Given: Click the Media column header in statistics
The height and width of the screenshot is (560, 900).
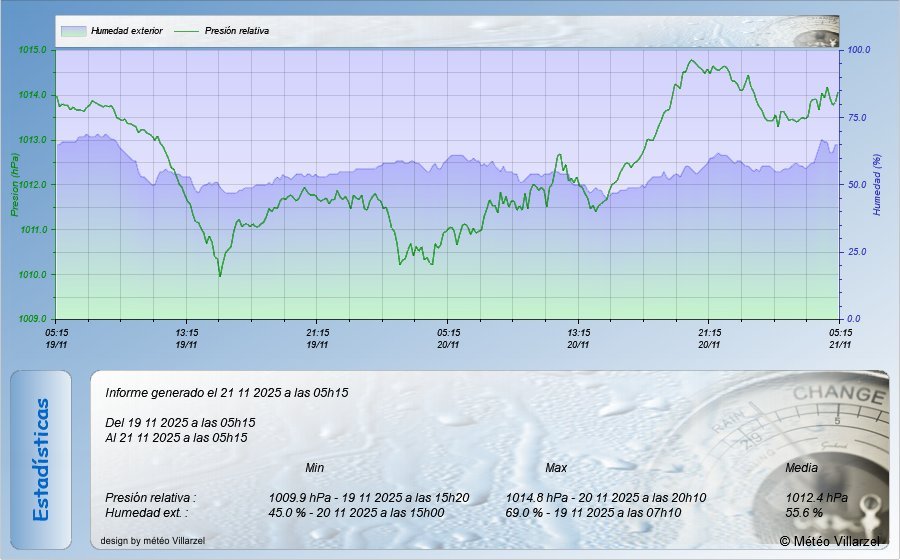Looking at the screenshot, I should [x=801, y=468].
